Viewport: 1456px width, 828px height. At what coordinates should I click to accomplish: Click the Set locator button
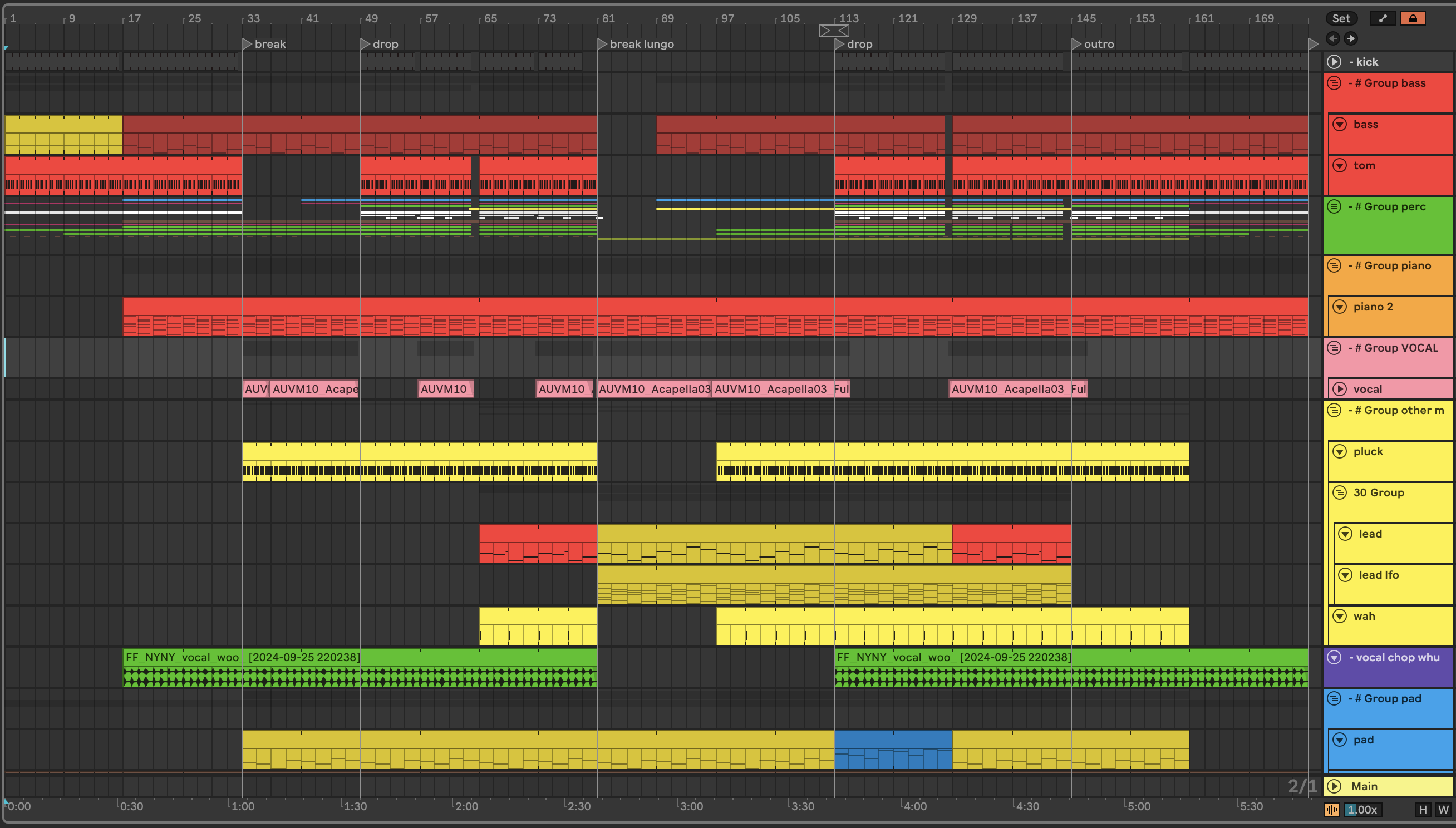coord(1341,18)
